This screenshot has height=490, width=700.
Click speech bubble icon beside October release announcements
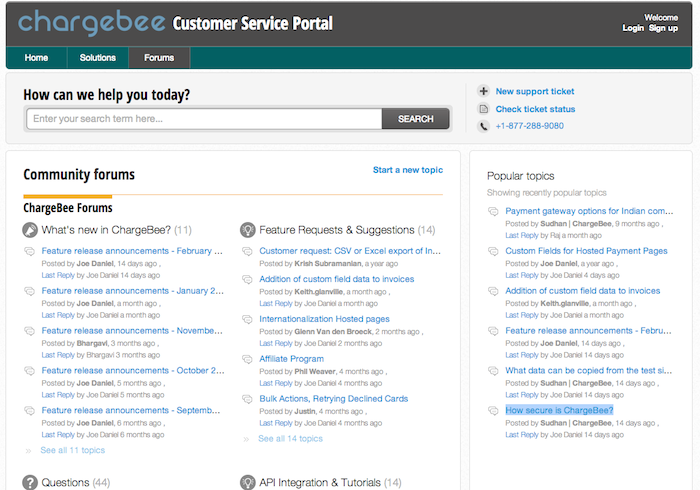(29, 371)
